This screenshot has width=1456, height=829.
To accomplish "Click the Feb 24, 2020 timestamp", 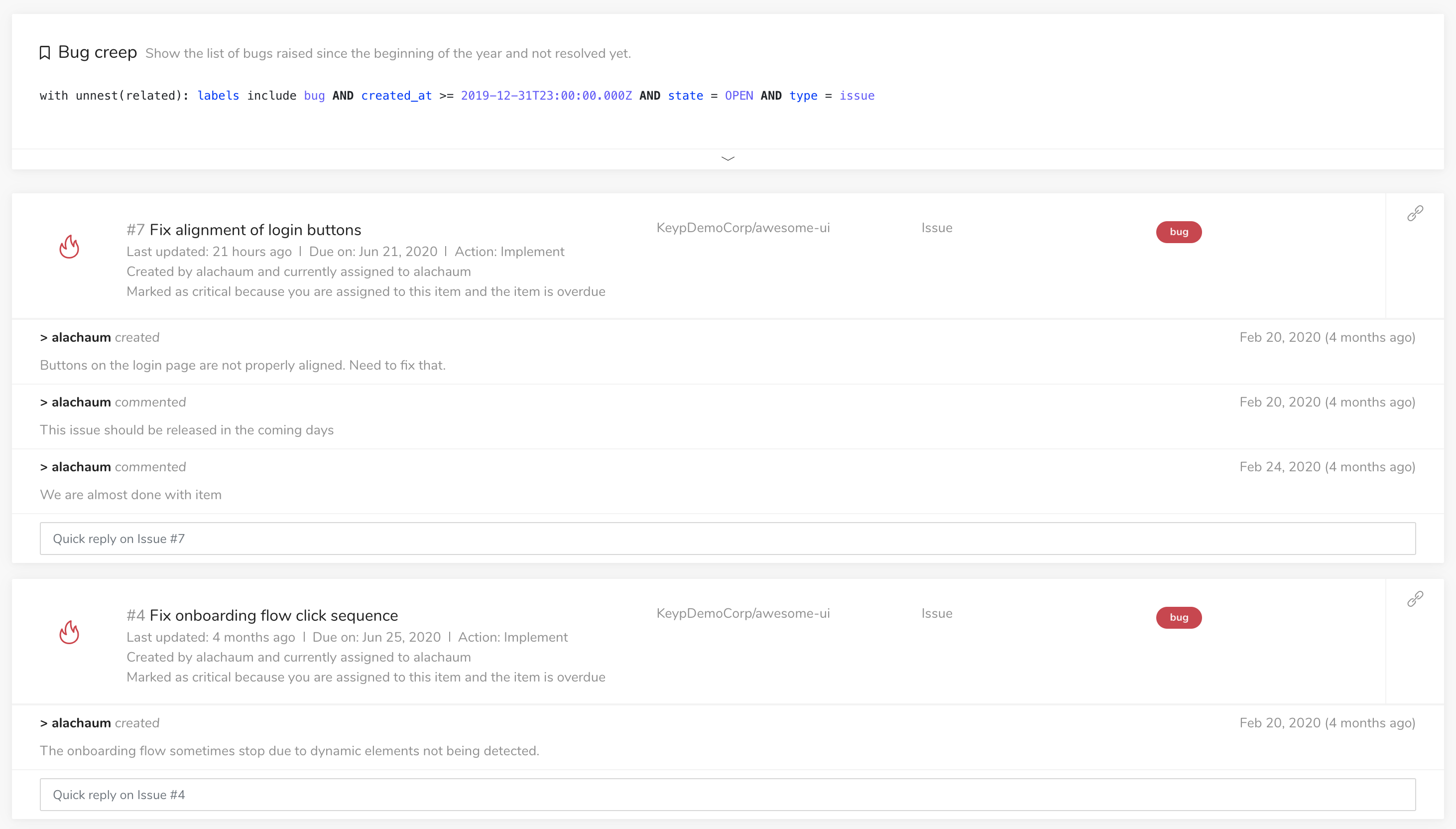I will pos(1328,467).
